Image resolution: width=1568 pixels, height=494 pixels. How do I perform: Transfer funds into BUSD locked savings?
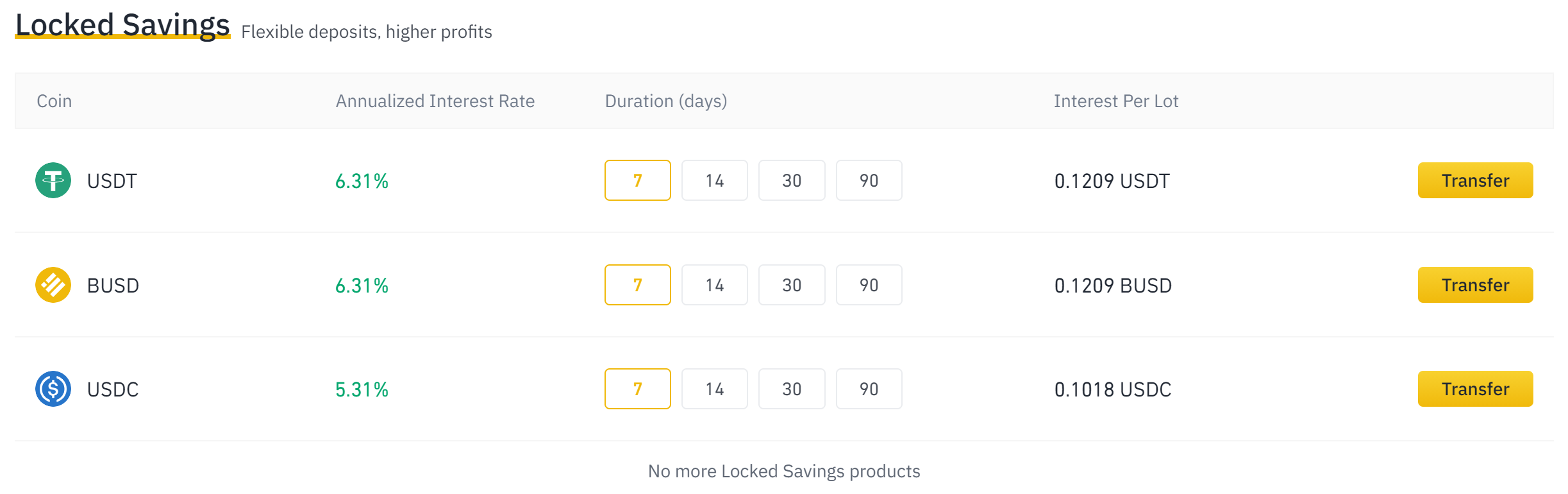1475,285
